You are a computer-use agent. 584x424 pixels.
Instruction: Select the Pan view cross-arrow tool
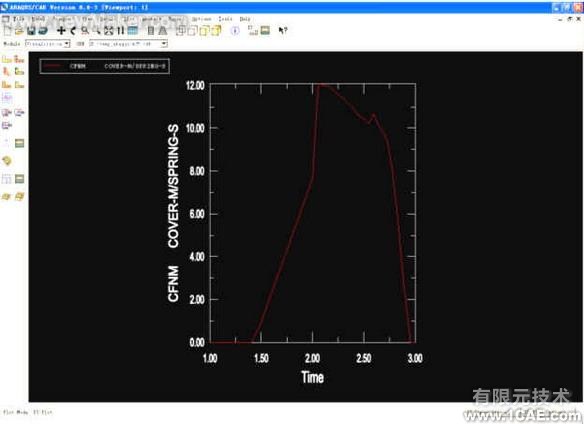tap(61, 31)
